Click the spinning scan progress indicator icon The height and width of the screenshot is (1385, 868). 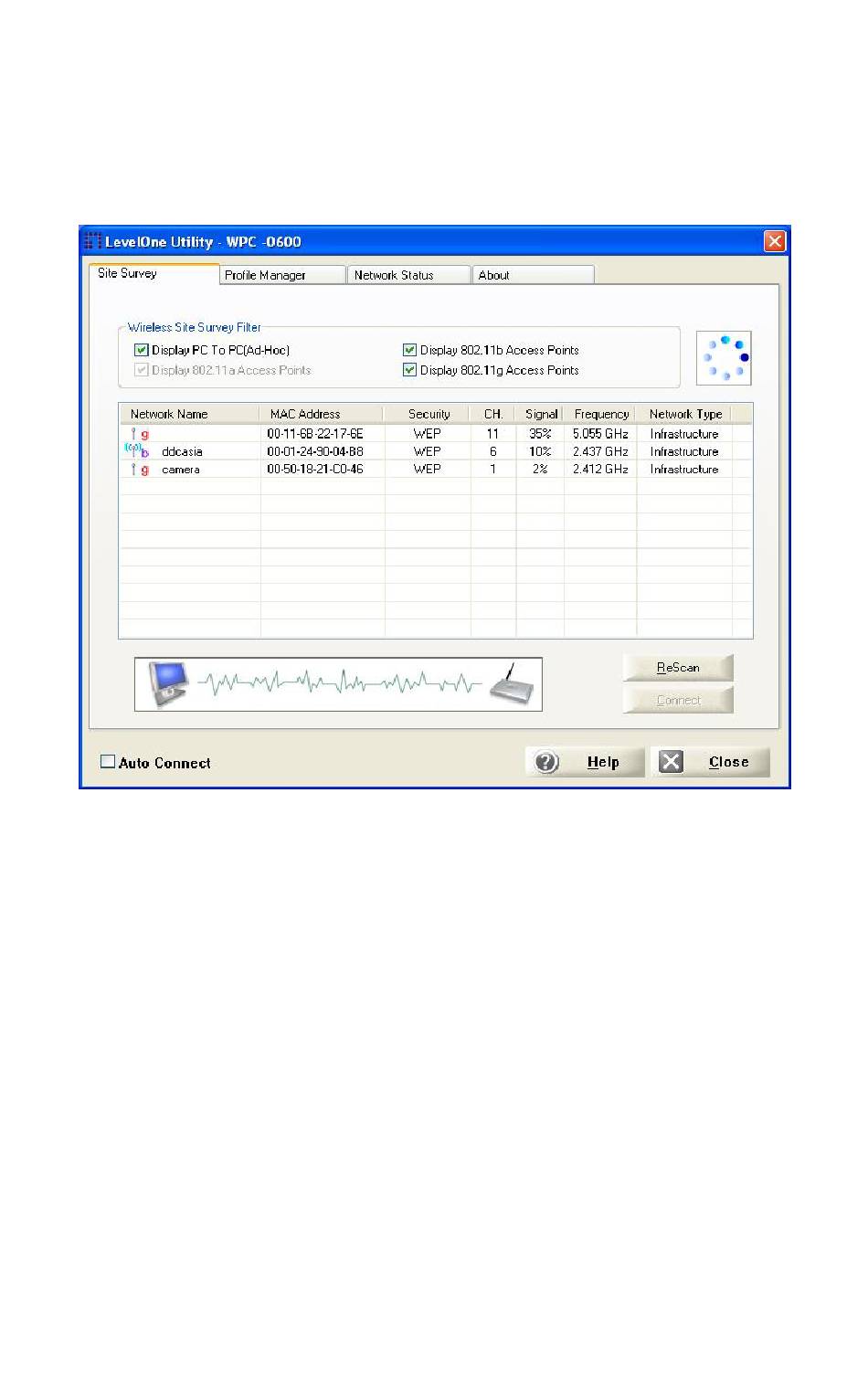[725, 358]
